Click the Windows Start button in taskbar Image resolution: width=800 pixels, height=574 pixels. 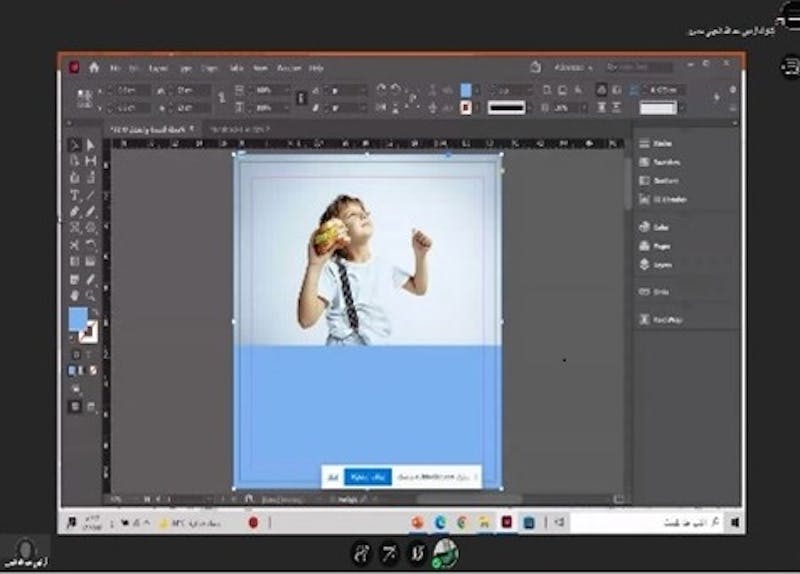(734, 522)
